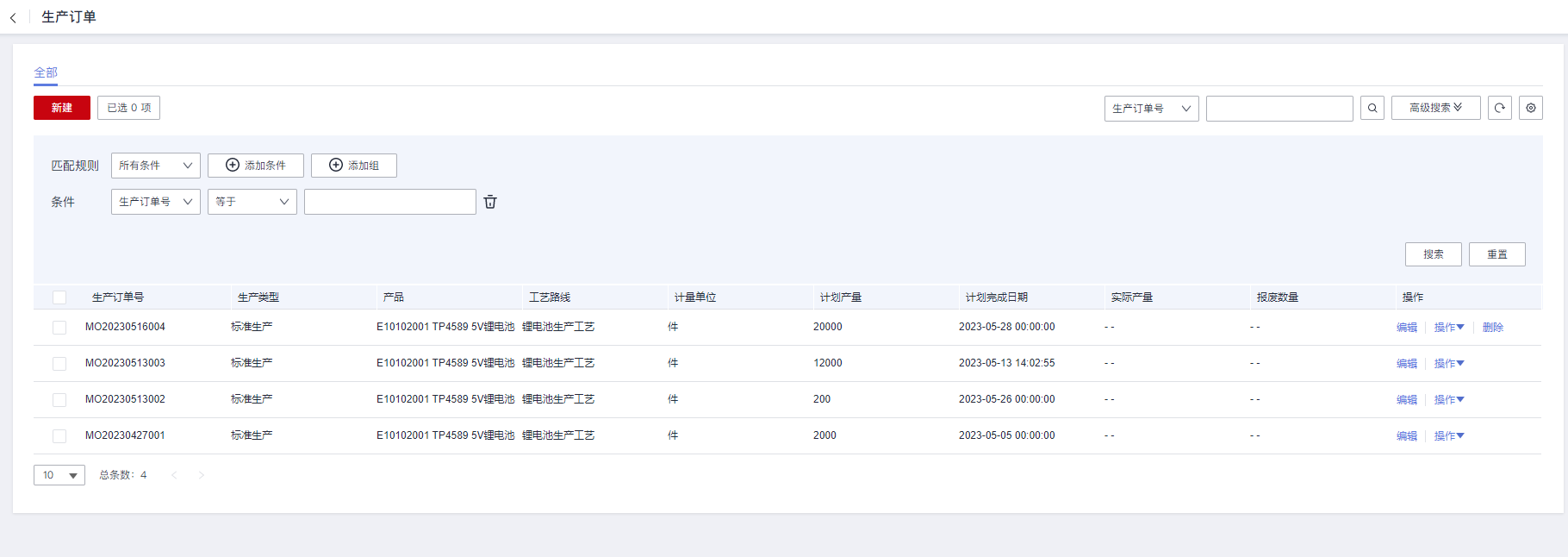Viewport: 1568px width, 557px height.
Task: Click 添加条件 to add a condition
Action: click(x=256, y=166)
